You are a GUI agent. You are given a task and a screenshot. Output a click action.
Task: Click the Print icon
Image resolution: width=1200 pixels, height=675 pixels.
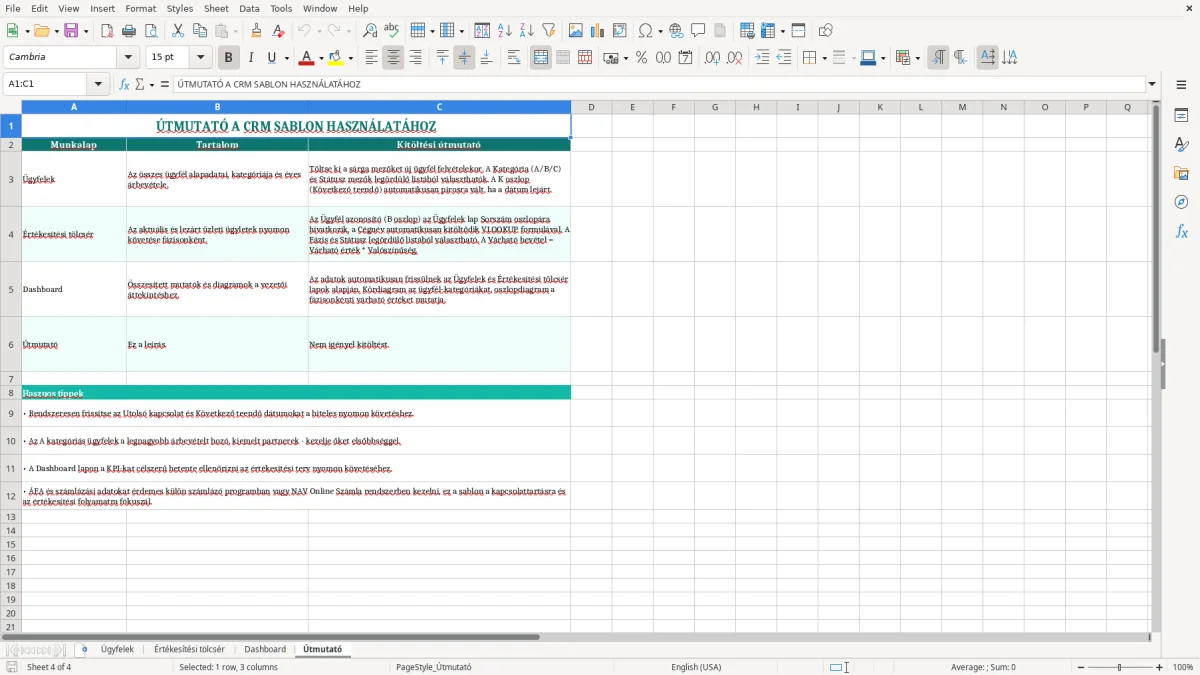tap(127, 31)
